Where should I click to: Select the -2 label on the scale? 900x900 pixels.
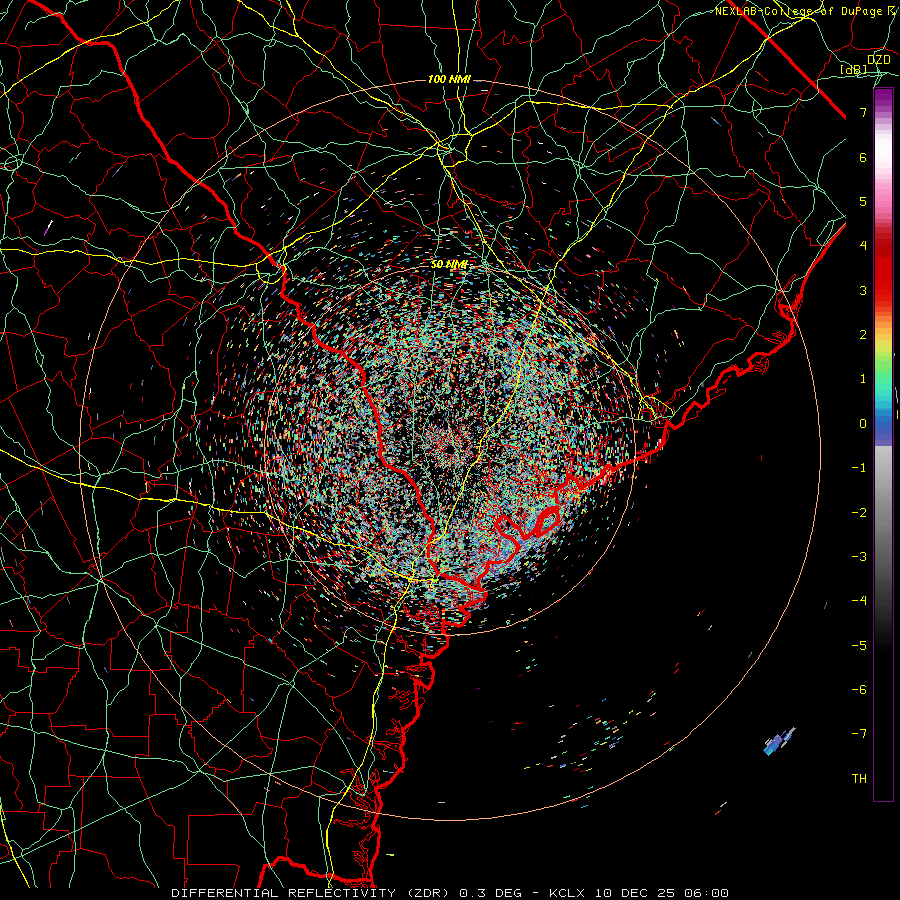click(859, 513)
